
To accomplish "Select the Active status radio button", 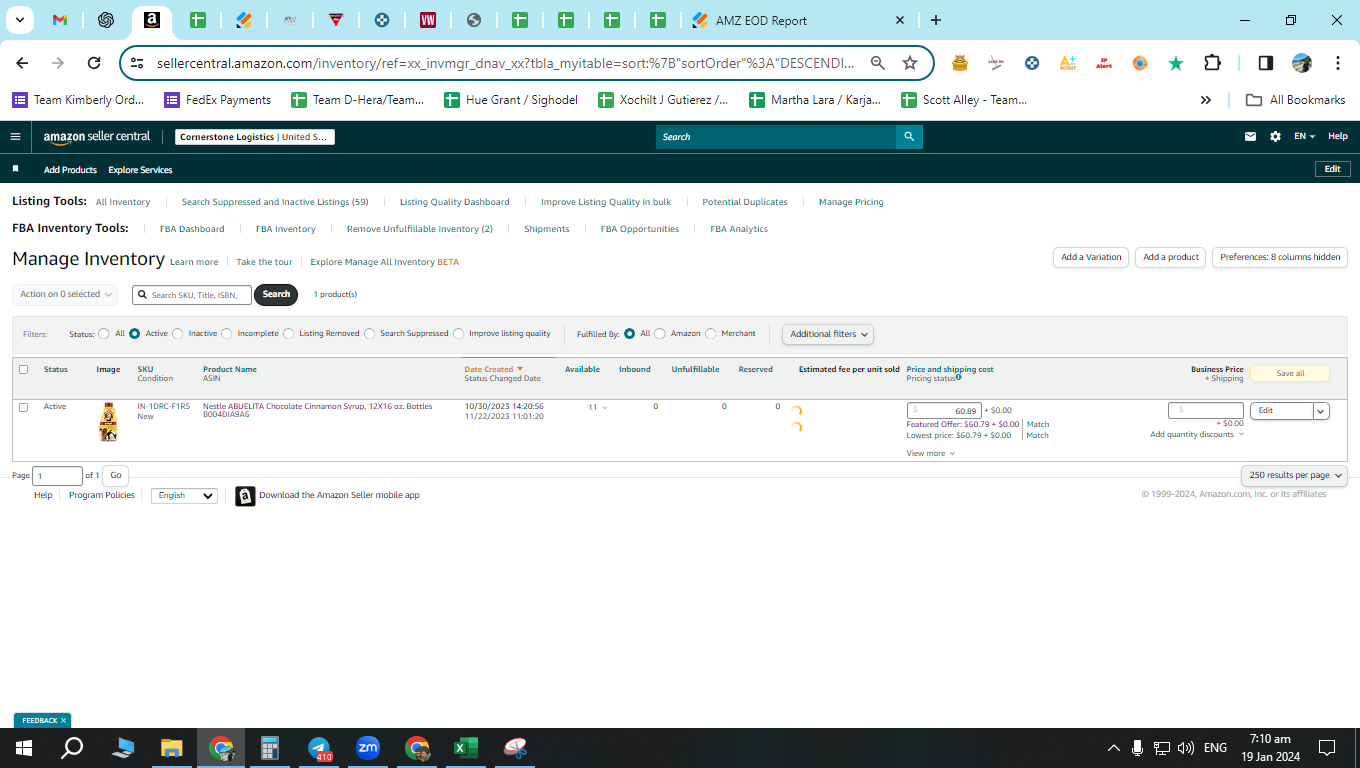I will pyautogui.click(x=134, y=334).
